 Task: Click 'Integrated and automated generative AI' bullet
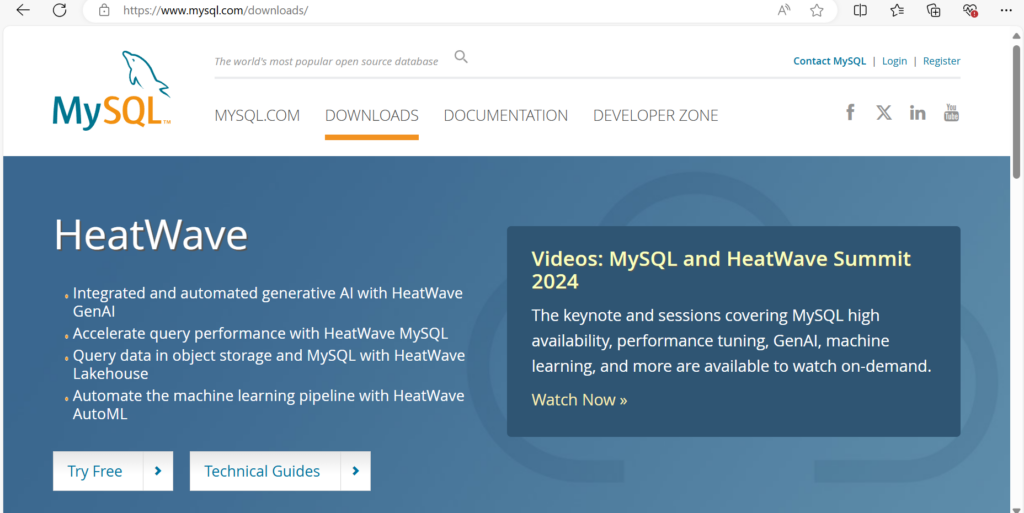point(268,302)
